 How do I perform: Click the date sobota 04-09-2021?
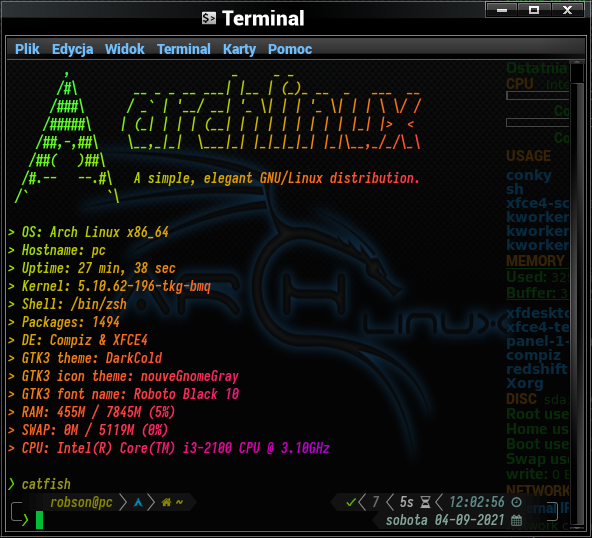point(445,520)
